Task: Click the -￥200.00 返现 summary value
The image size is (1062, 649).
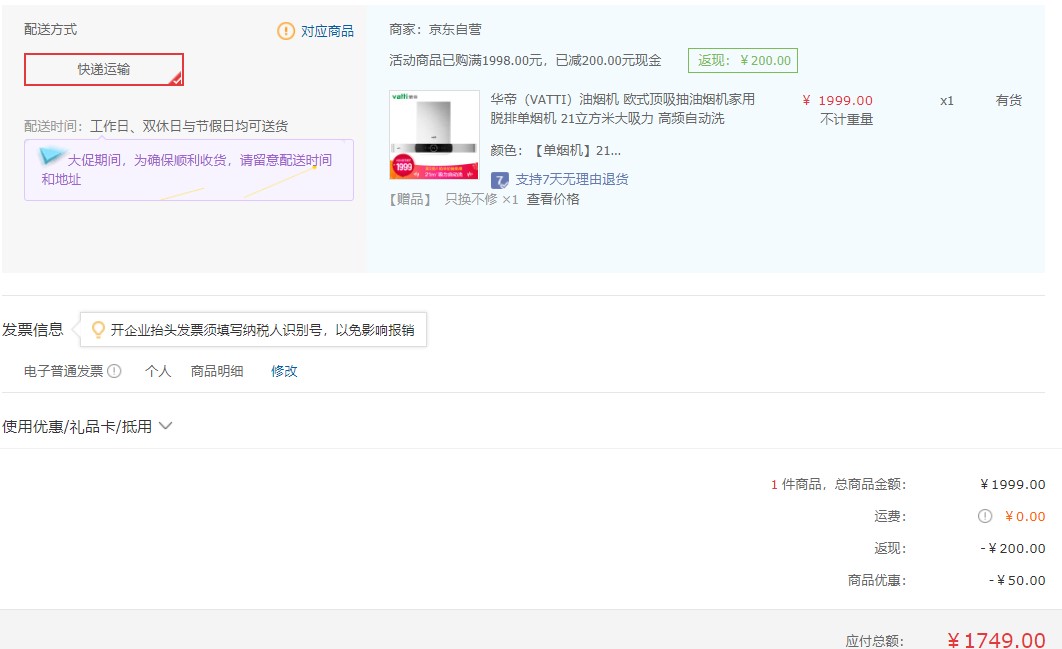Action: [1013, 549]
